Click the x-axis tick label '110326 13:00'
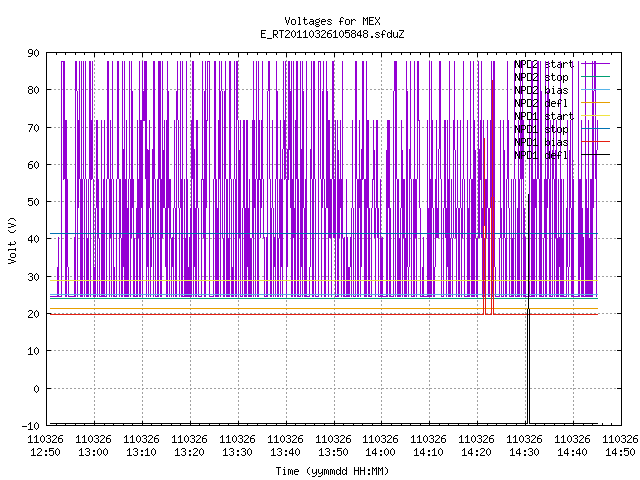The height and width of the screenshot is (480, 640). 93,446
